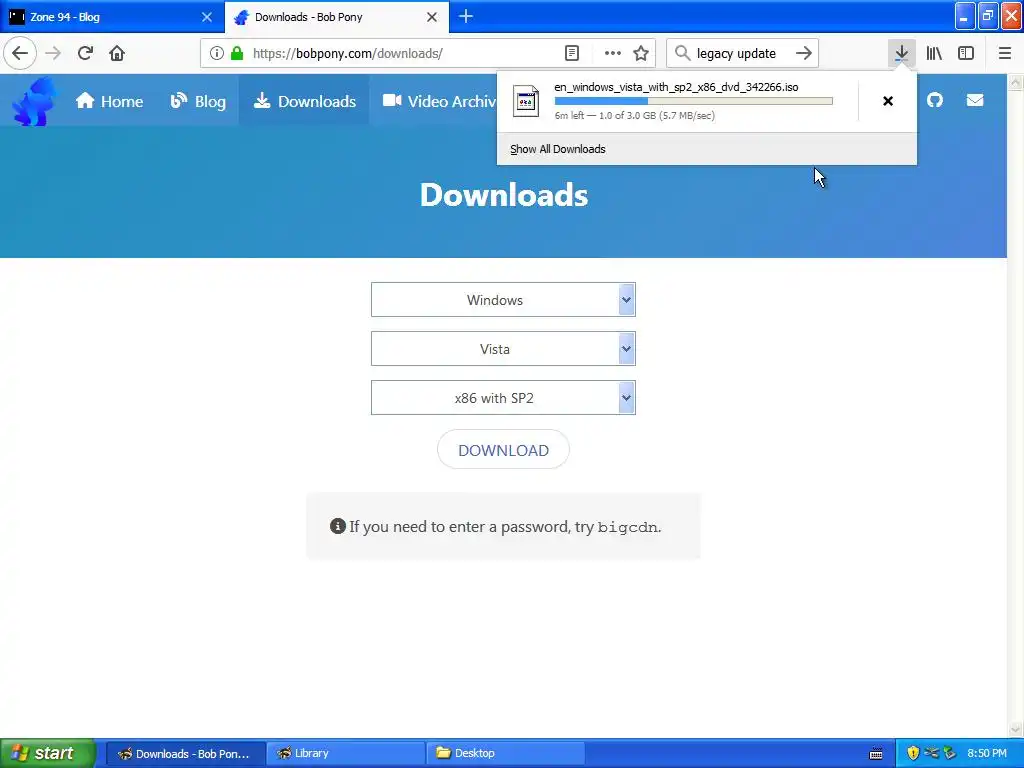1024x768 pixels.
Task: Click the Downloads nav menu item
Action: click(304, 101)
